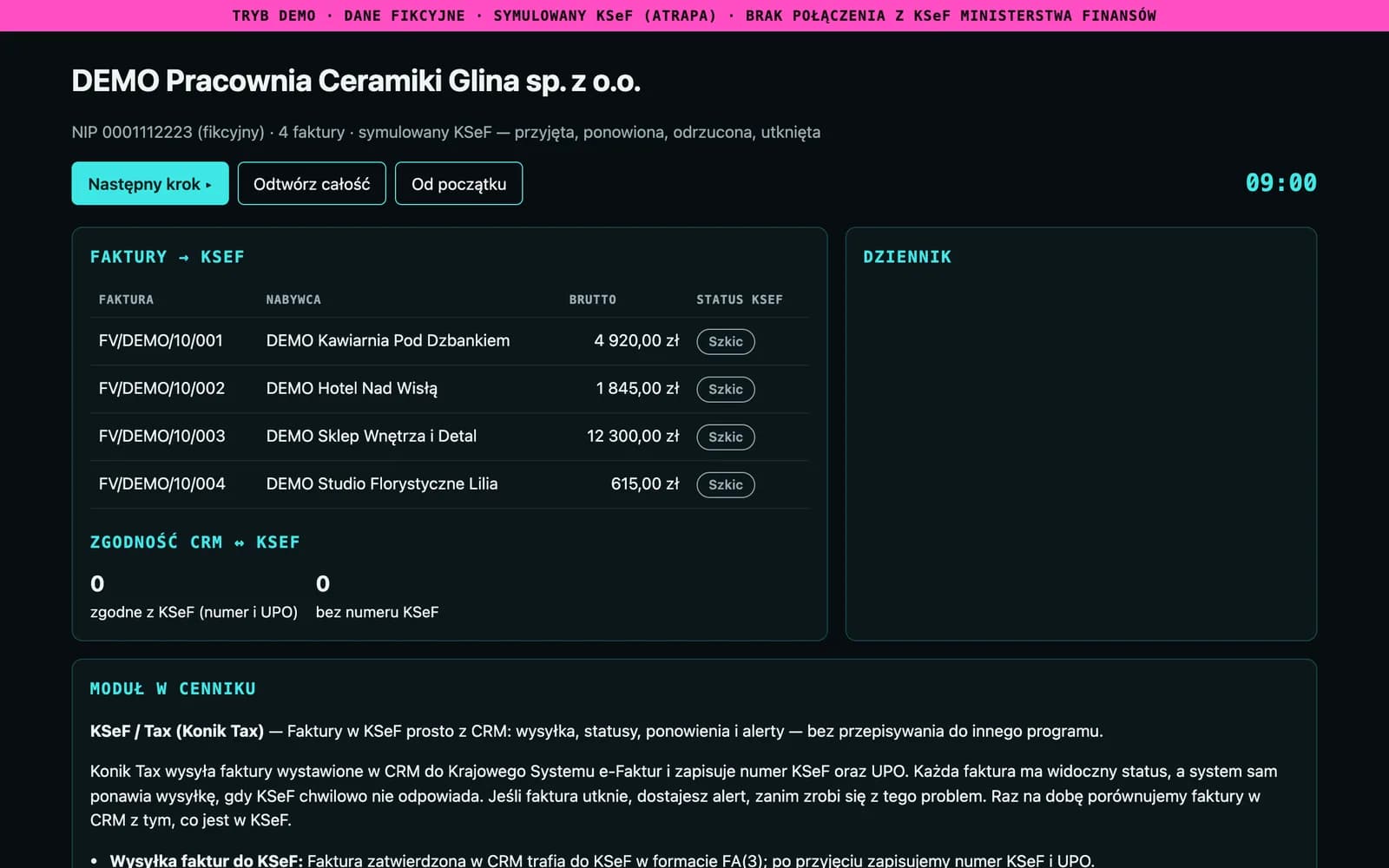Click the Nabywca column header

point(293,299)
